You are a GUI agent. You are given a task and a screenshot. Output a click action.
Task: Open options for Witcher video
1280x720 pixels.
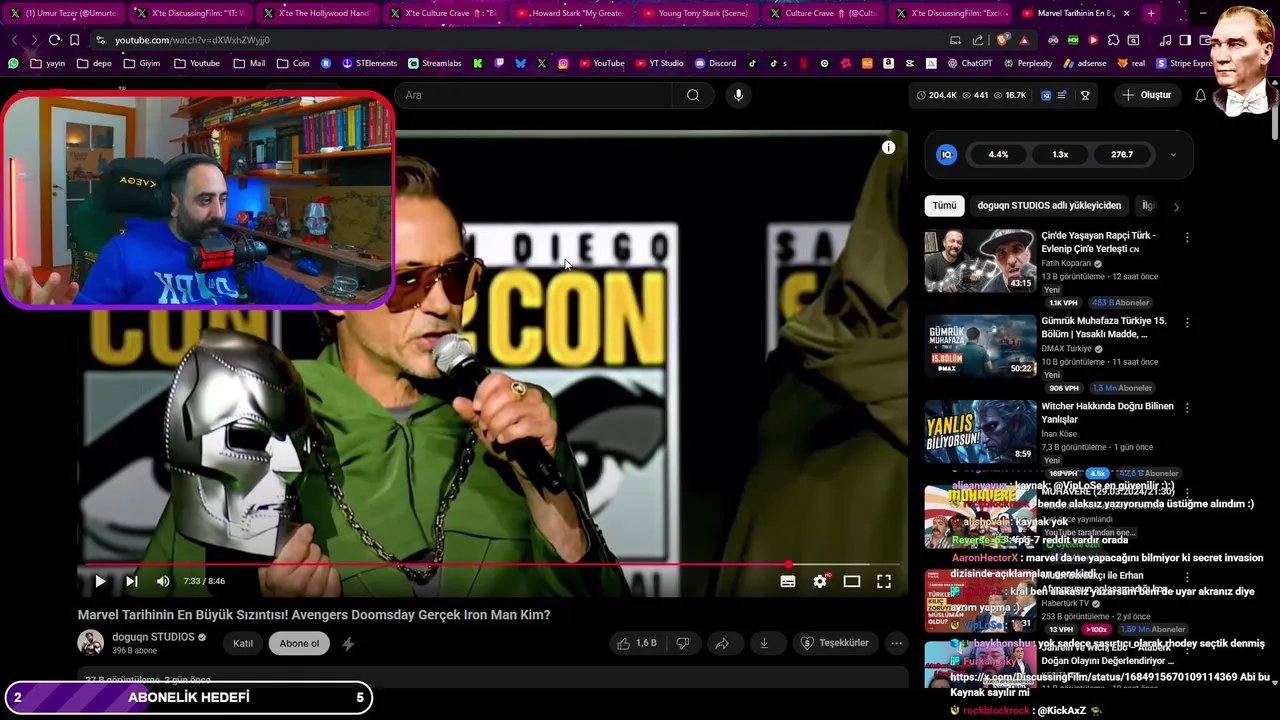point(1187,408)
